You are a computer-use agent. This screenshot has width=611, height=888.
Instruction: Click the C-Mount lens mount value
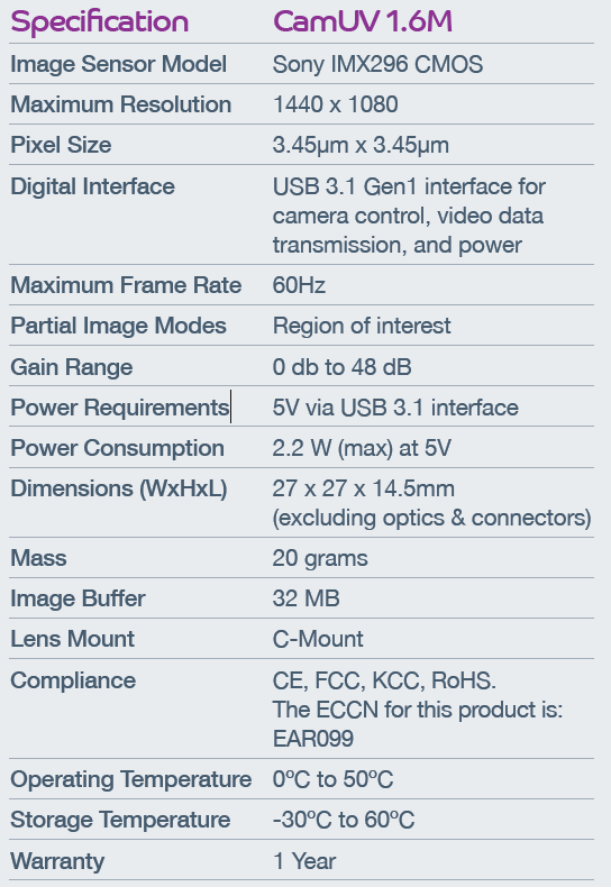[318, 639]
